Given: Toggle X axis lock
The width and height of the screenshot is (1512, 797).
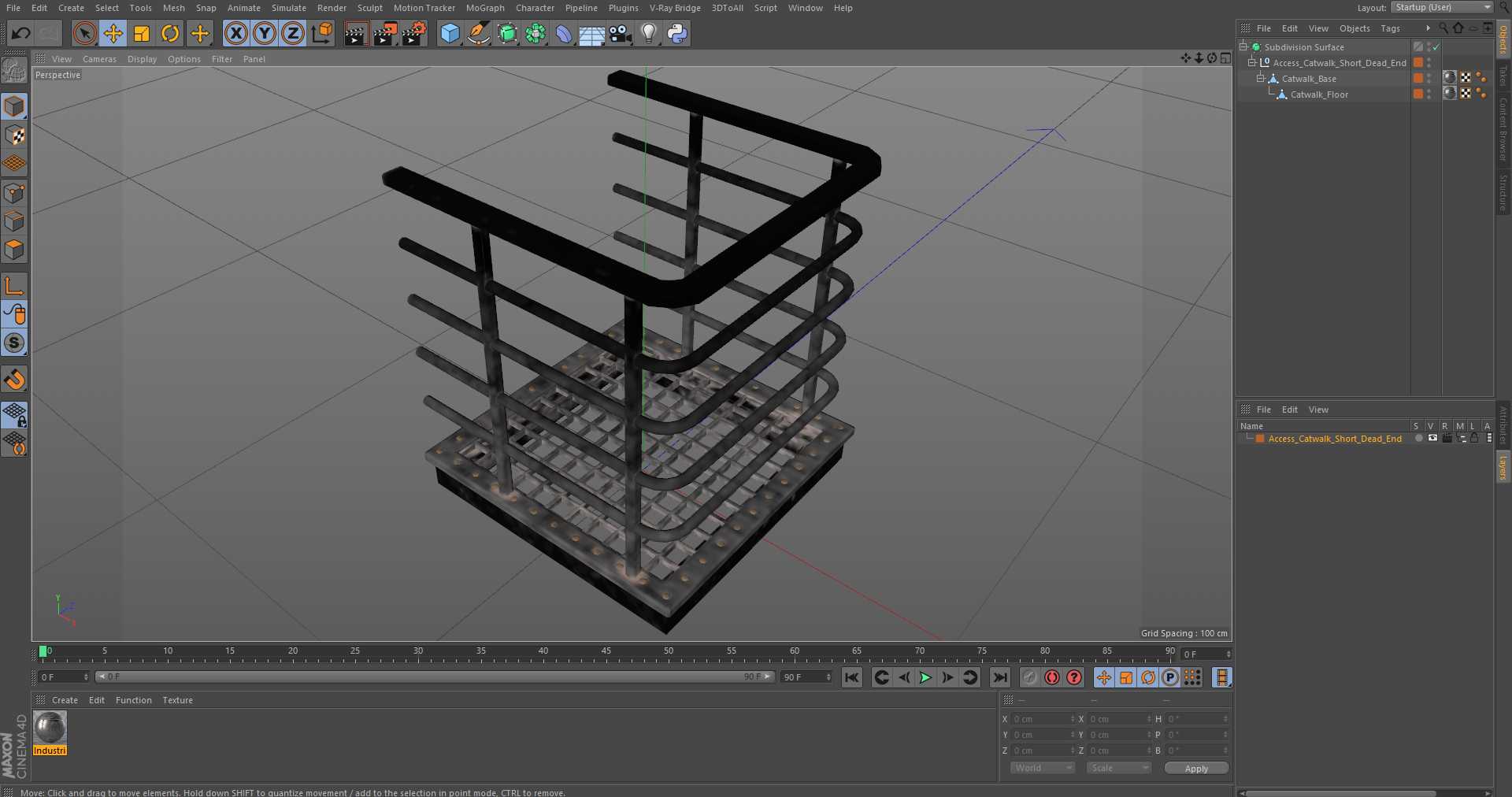Looking at the screenshot, I should pos(235,33).
